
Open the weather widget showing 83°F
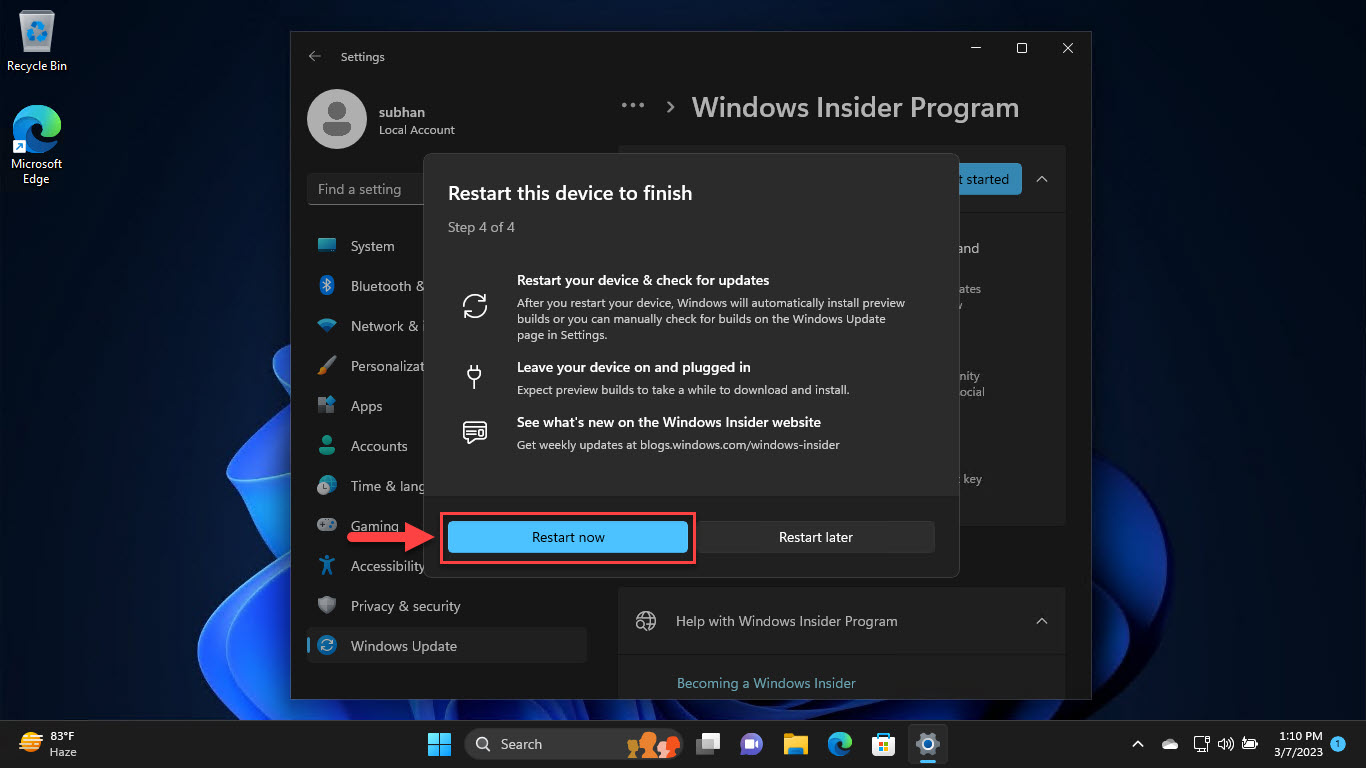coord(48,743)
